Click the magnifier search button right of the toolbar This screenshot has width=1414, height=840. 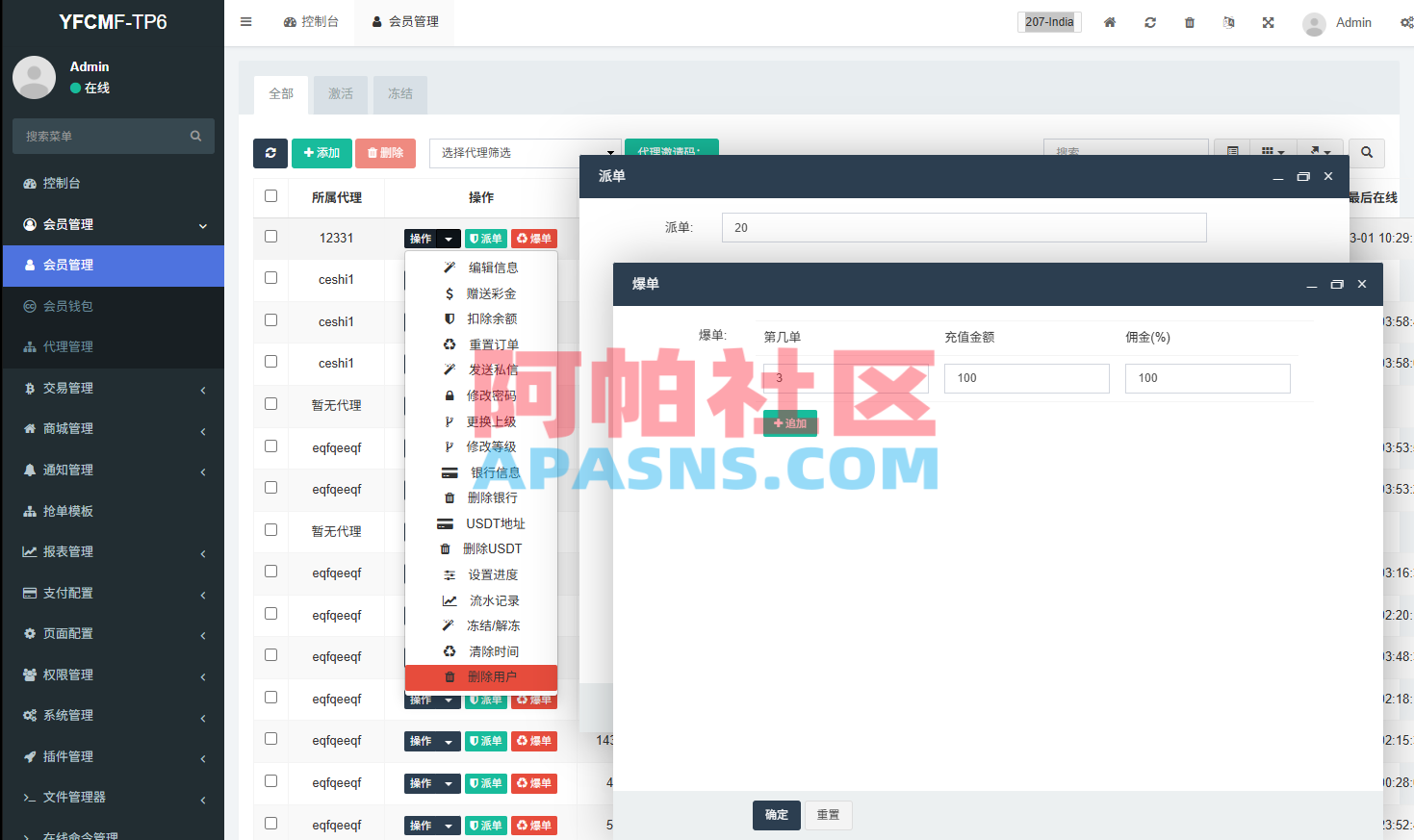[x=1367, y=153]
